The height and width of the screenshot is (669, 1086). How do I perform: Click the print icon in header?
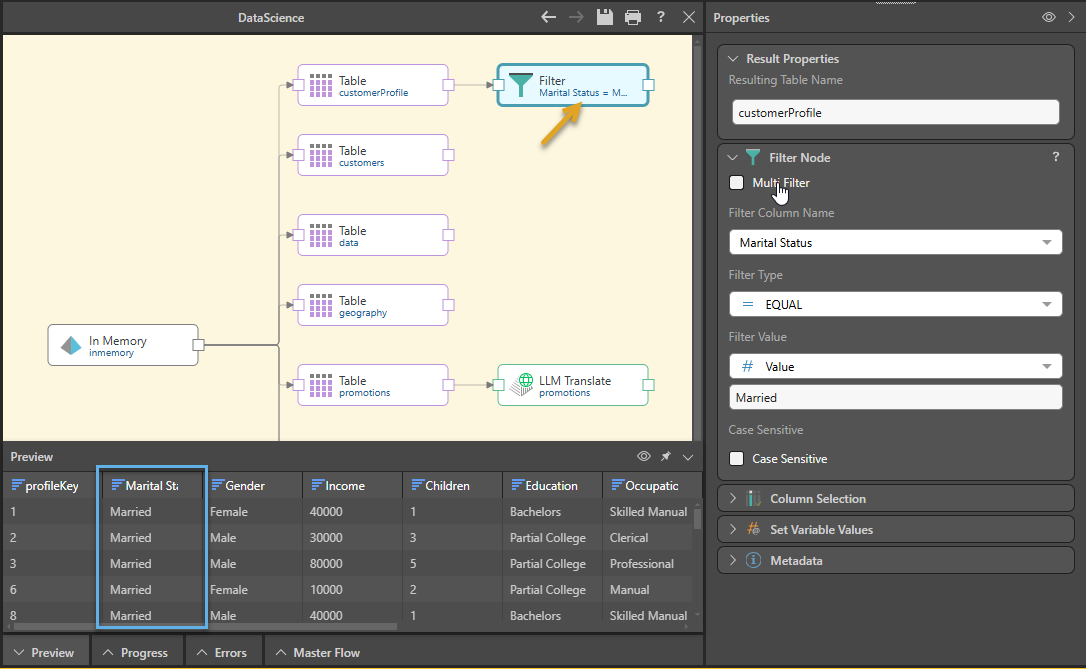tap(632, 17)
